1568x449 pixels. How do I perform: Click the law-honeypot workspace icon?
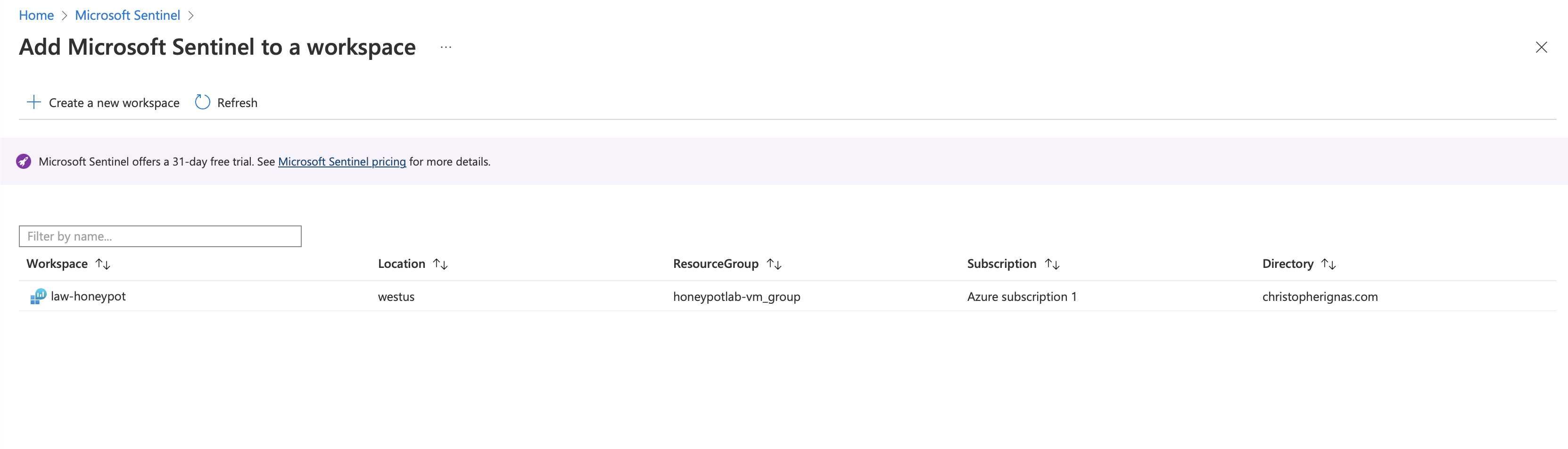[38, 297]
